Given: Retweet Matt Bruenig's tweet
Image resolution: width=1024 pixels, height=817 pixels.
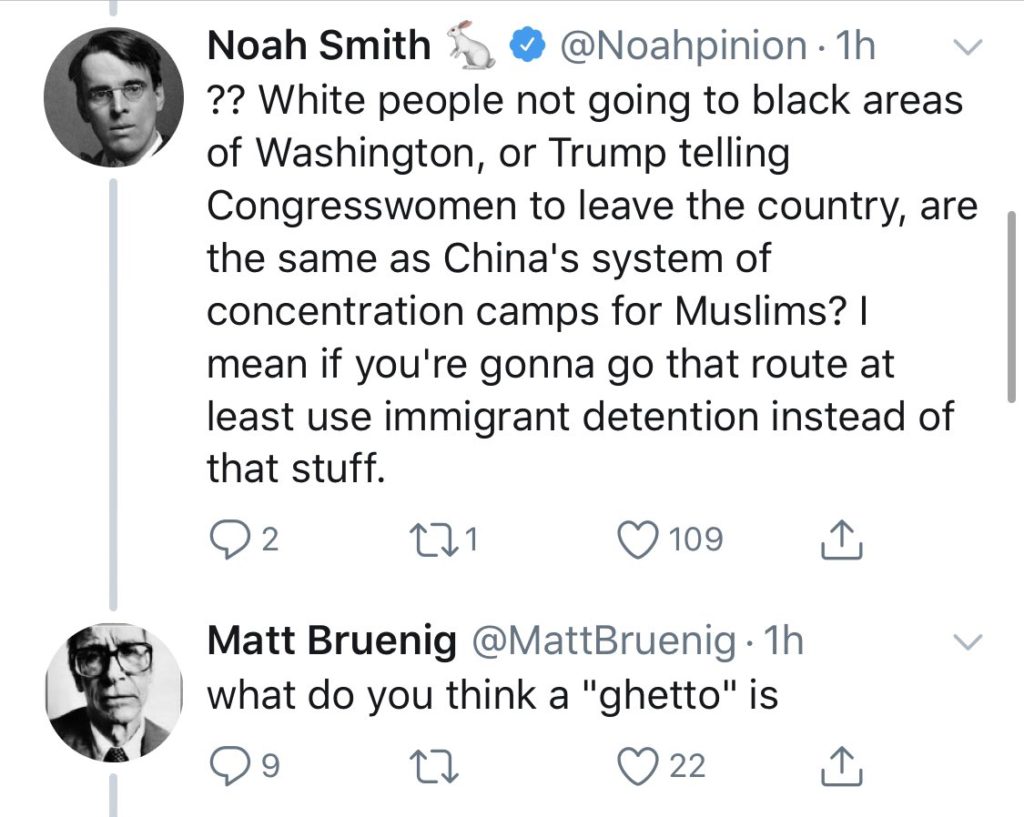Looking at the screenshot, I should pyautogui.click(x=434, y=767).
